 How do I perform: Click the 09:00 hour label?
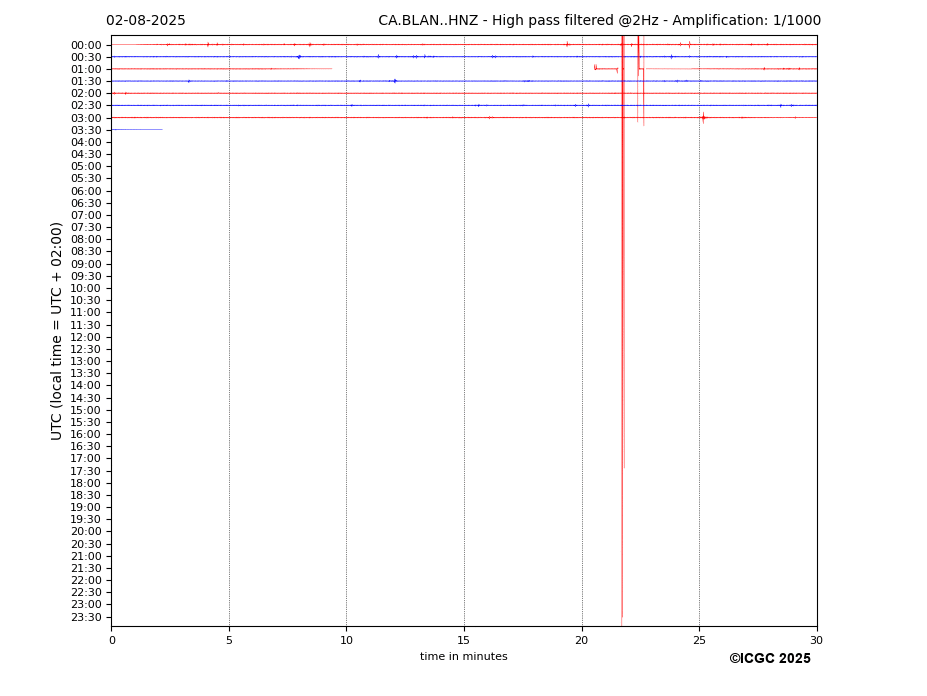tap(86, 264)
